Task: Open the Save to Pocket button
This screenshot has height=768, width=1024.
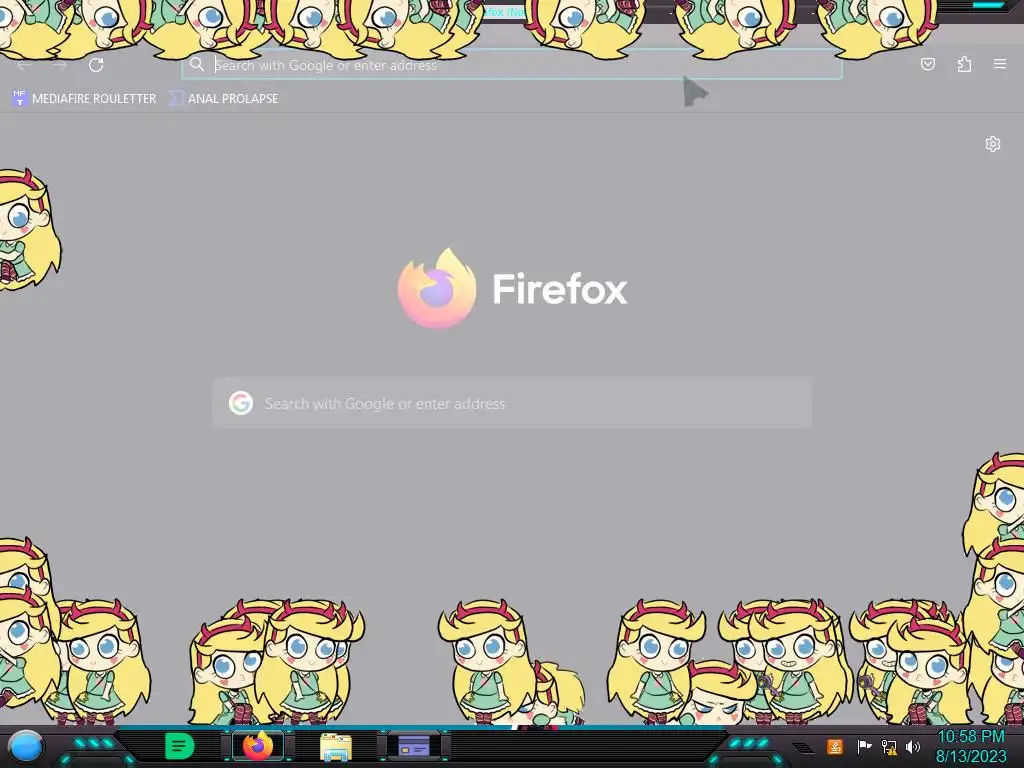Action: click(x=927, y=64)
